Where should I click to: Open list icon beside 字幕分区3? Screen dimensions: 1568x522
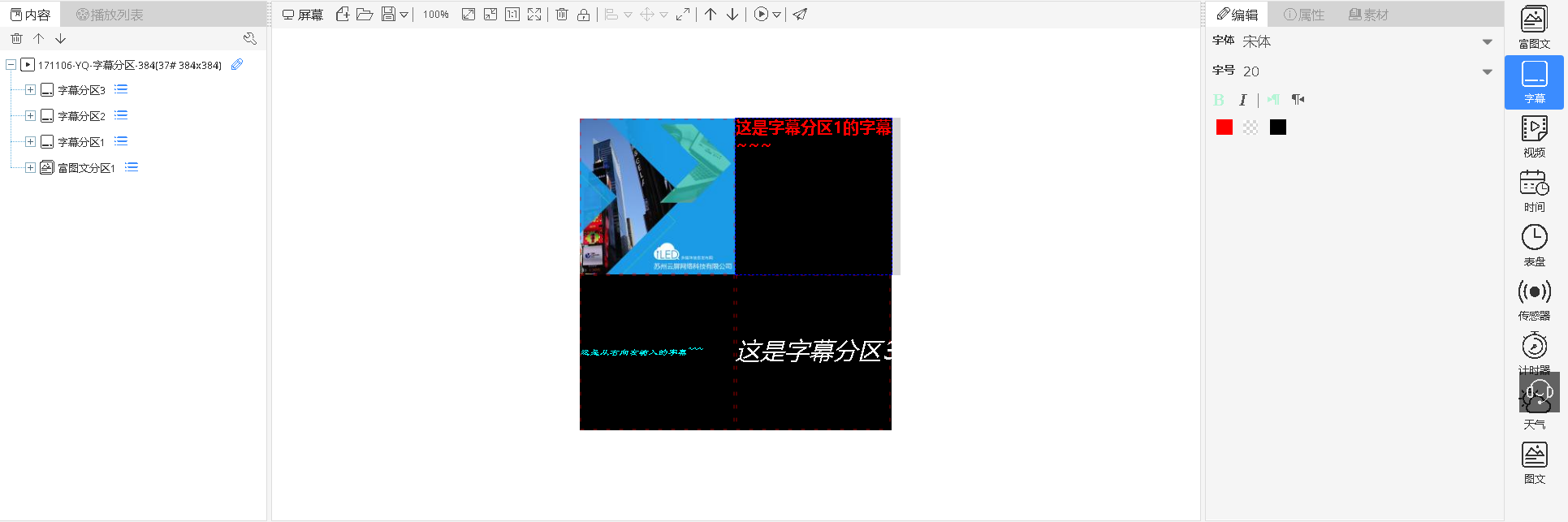pyautogui.click(x=121, y=89)
